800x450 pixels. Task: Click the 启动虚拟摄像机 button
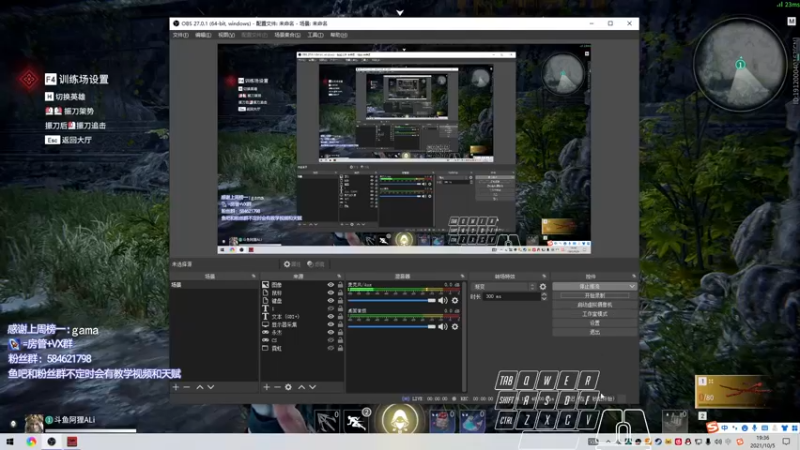click(x=594, y=305)
